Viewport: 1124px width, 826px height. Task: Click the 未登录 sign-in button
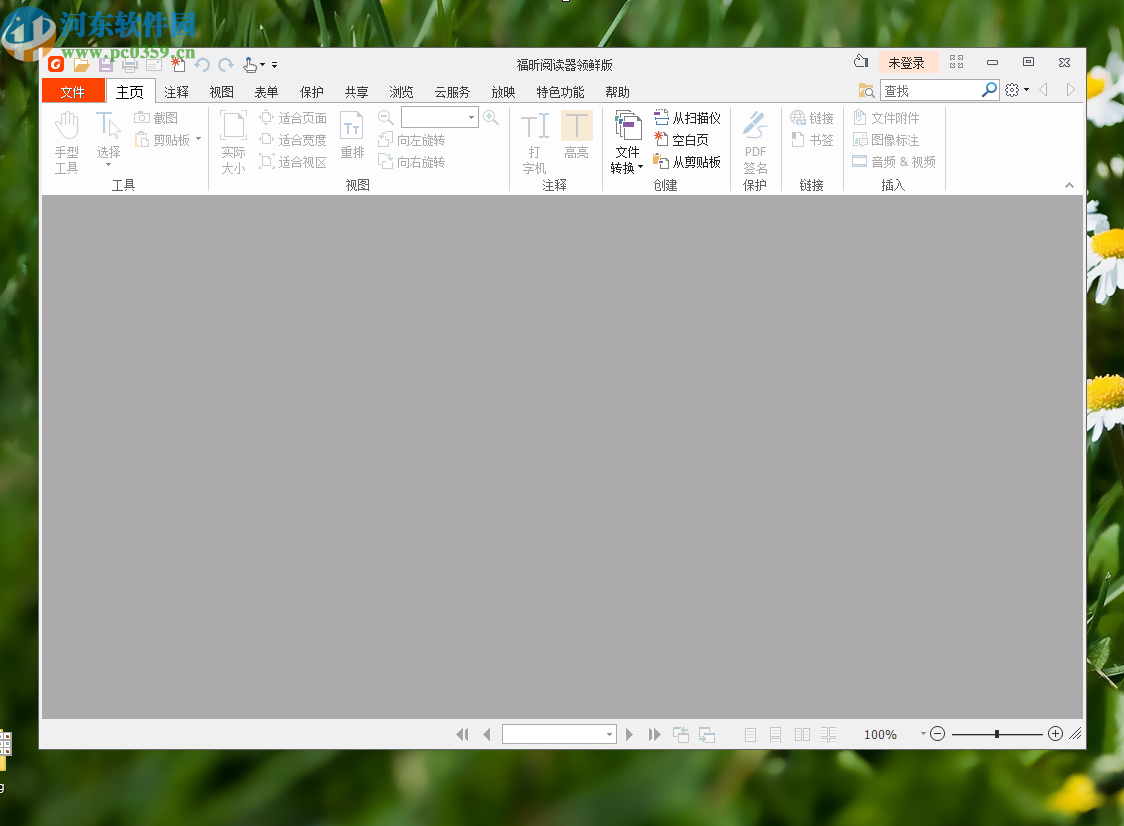[x=907, y=63]
